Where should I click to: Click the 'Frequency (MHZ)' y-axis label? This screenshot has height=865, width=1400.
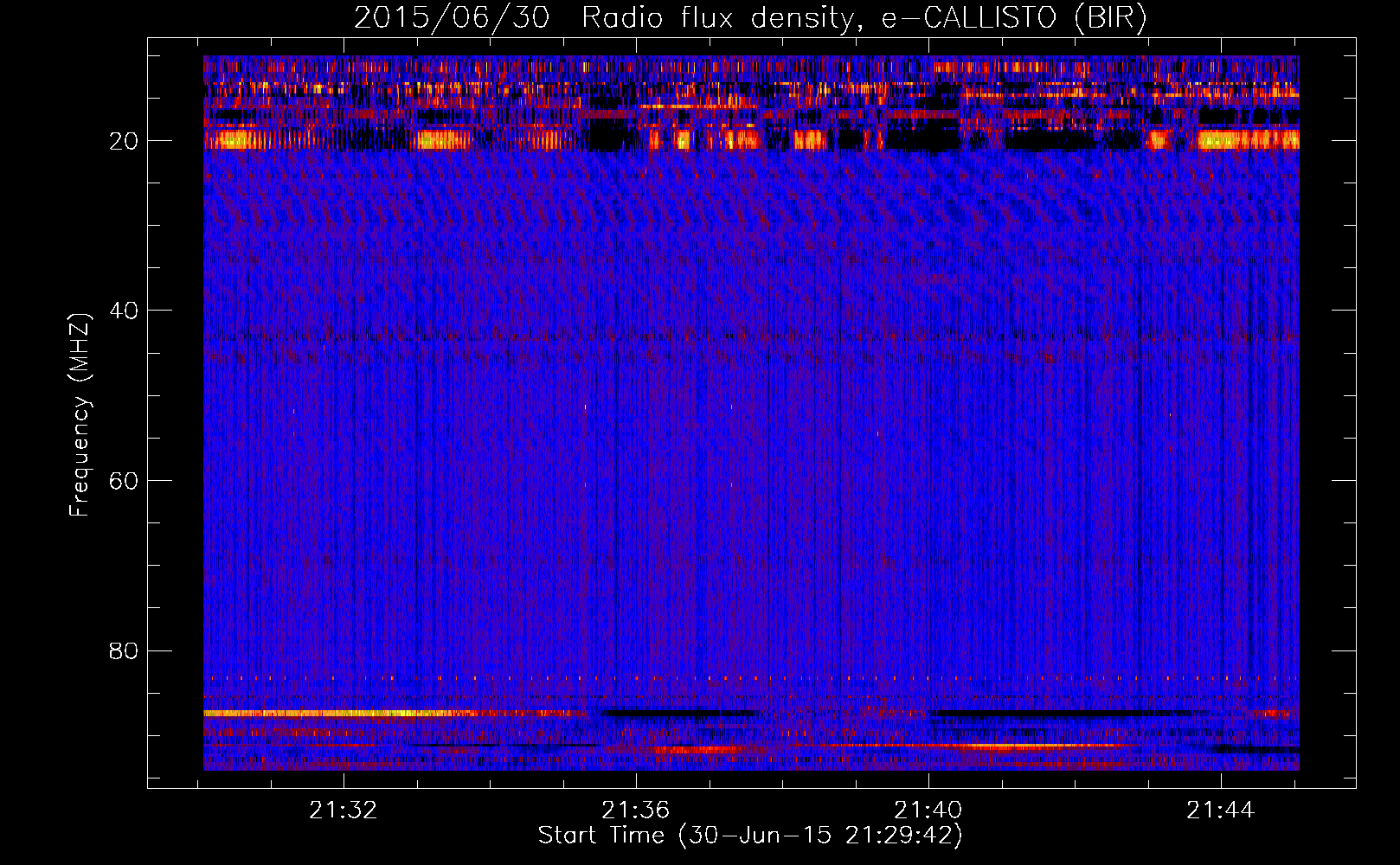pyautogui.click(x=80, y=415)
